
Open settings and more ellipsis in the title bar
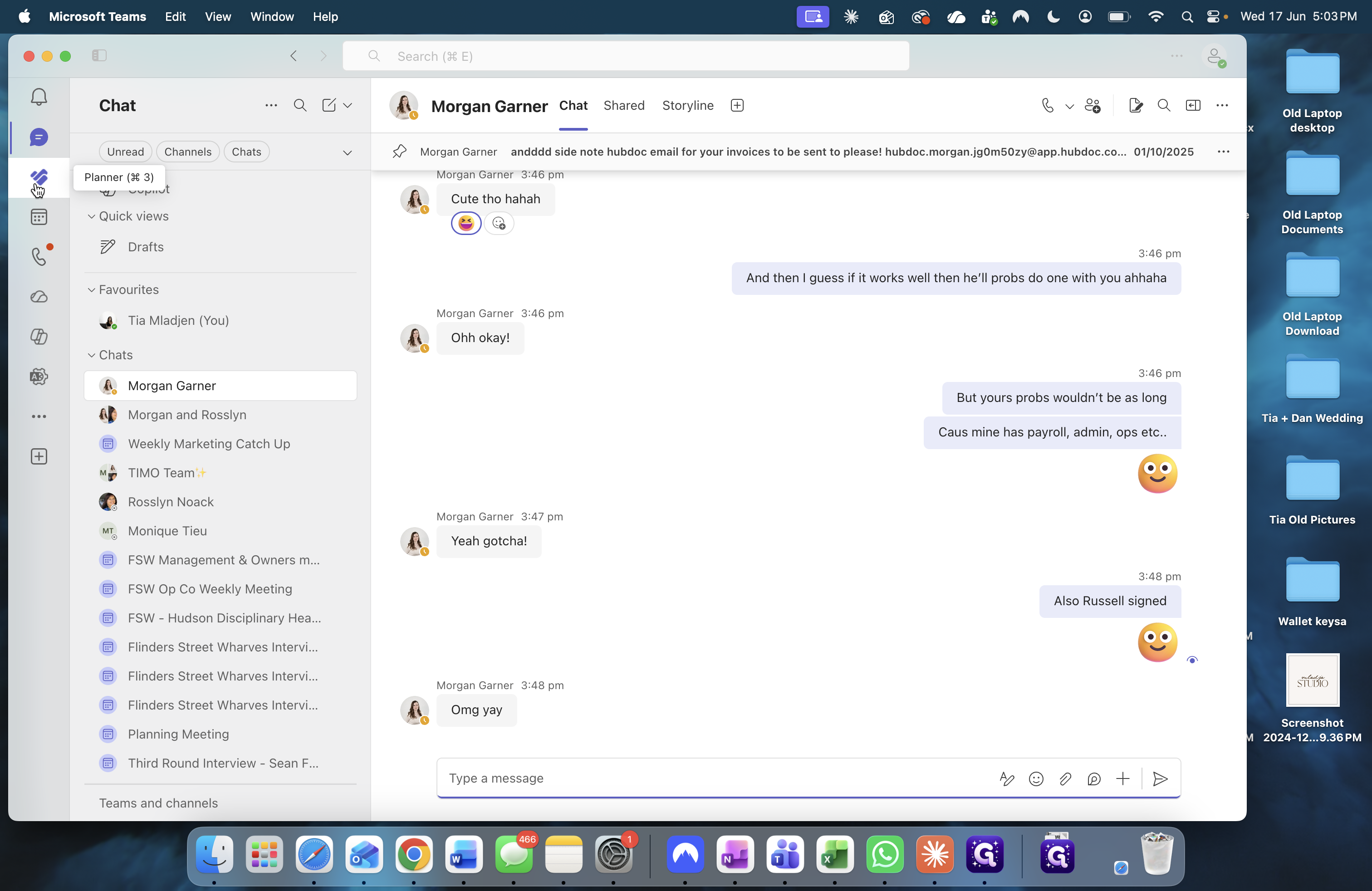coord(1176,55)
